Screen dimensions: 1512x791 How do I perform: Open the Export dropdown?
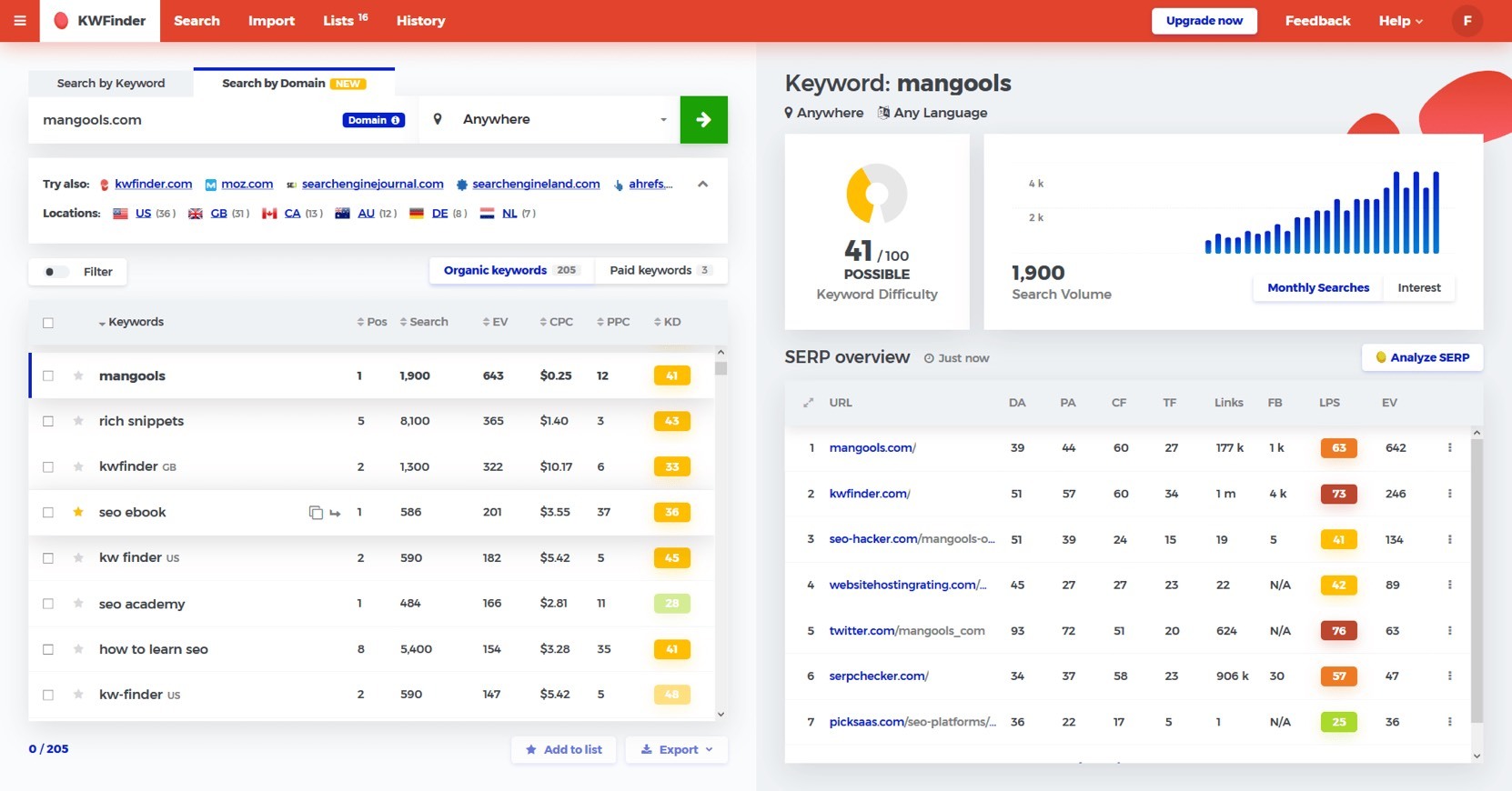point(677,749)
